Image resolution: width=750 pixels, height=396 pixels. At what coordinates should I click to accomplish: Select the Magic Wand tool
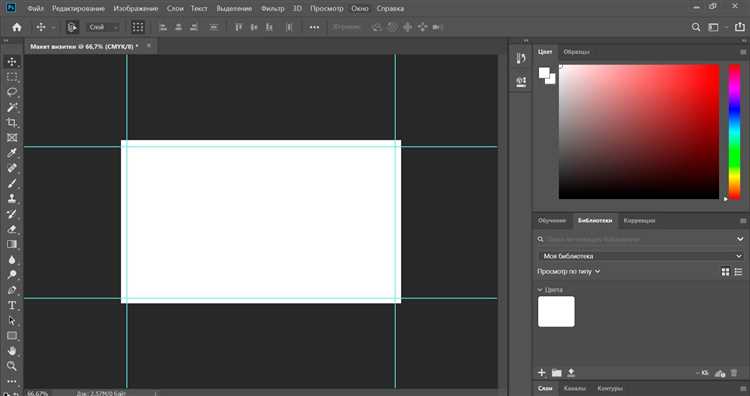click(x=12, y=107)
